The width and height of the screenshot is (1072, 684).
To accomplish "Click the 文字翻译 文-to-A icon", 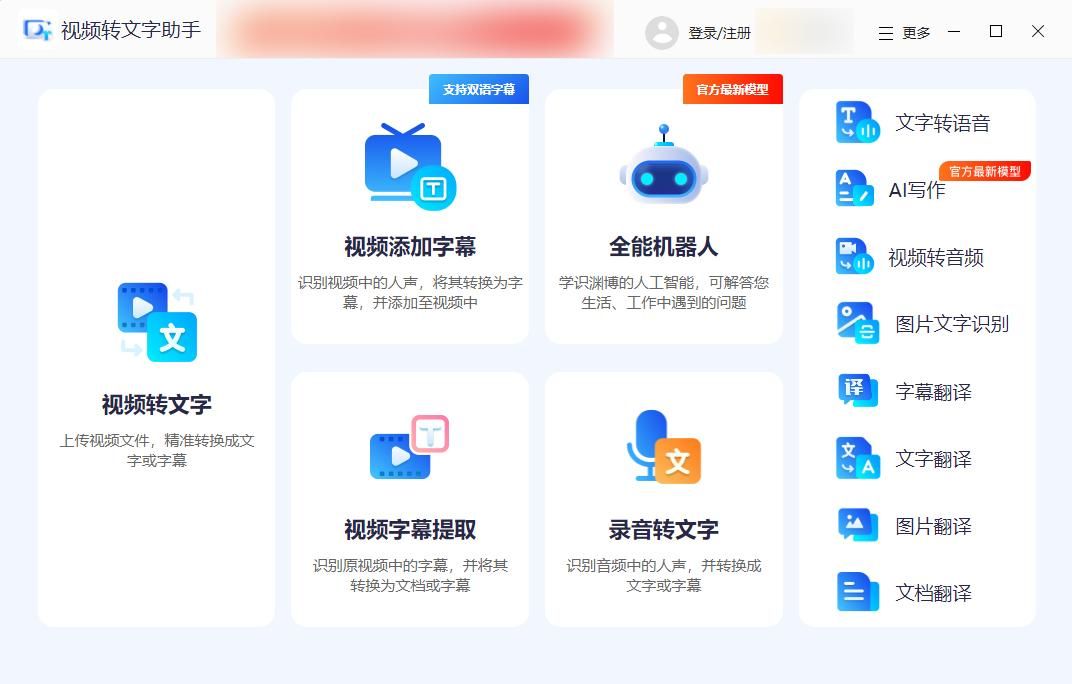I will coord(857,458).
